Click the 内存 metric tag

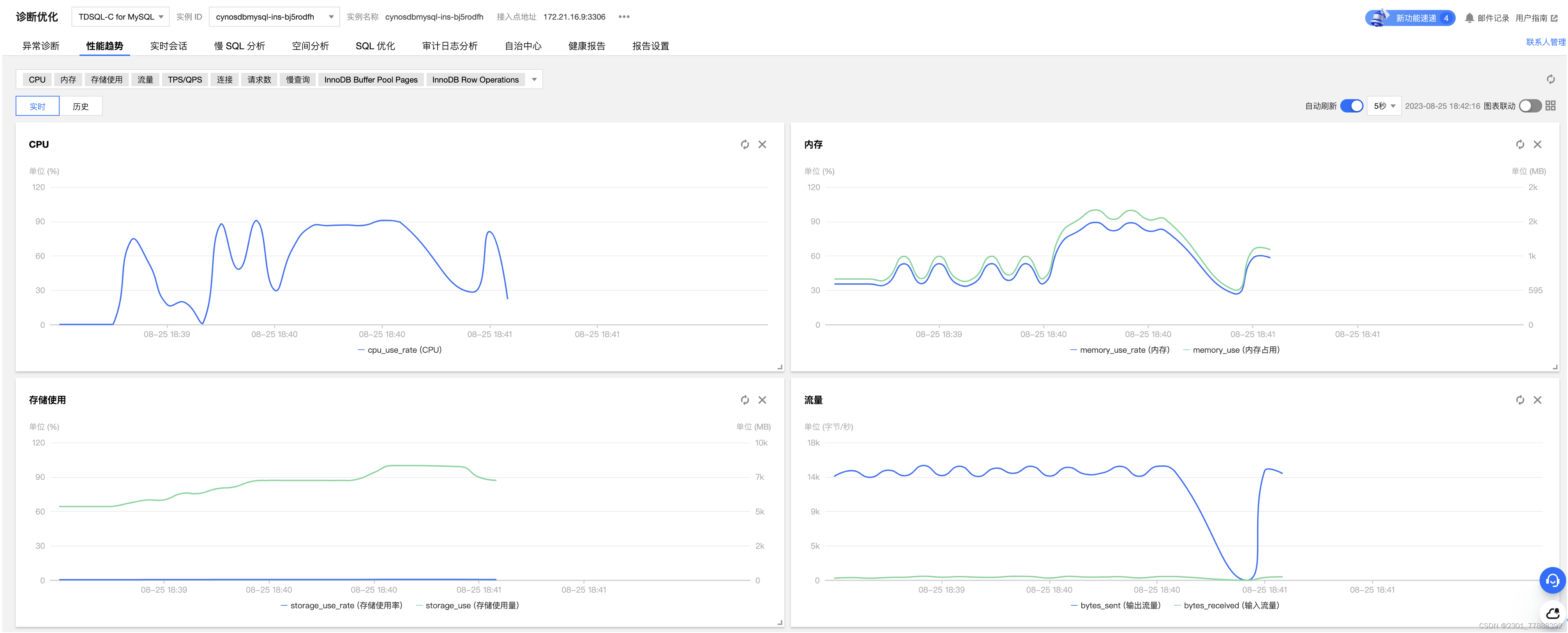pos(68,80)
